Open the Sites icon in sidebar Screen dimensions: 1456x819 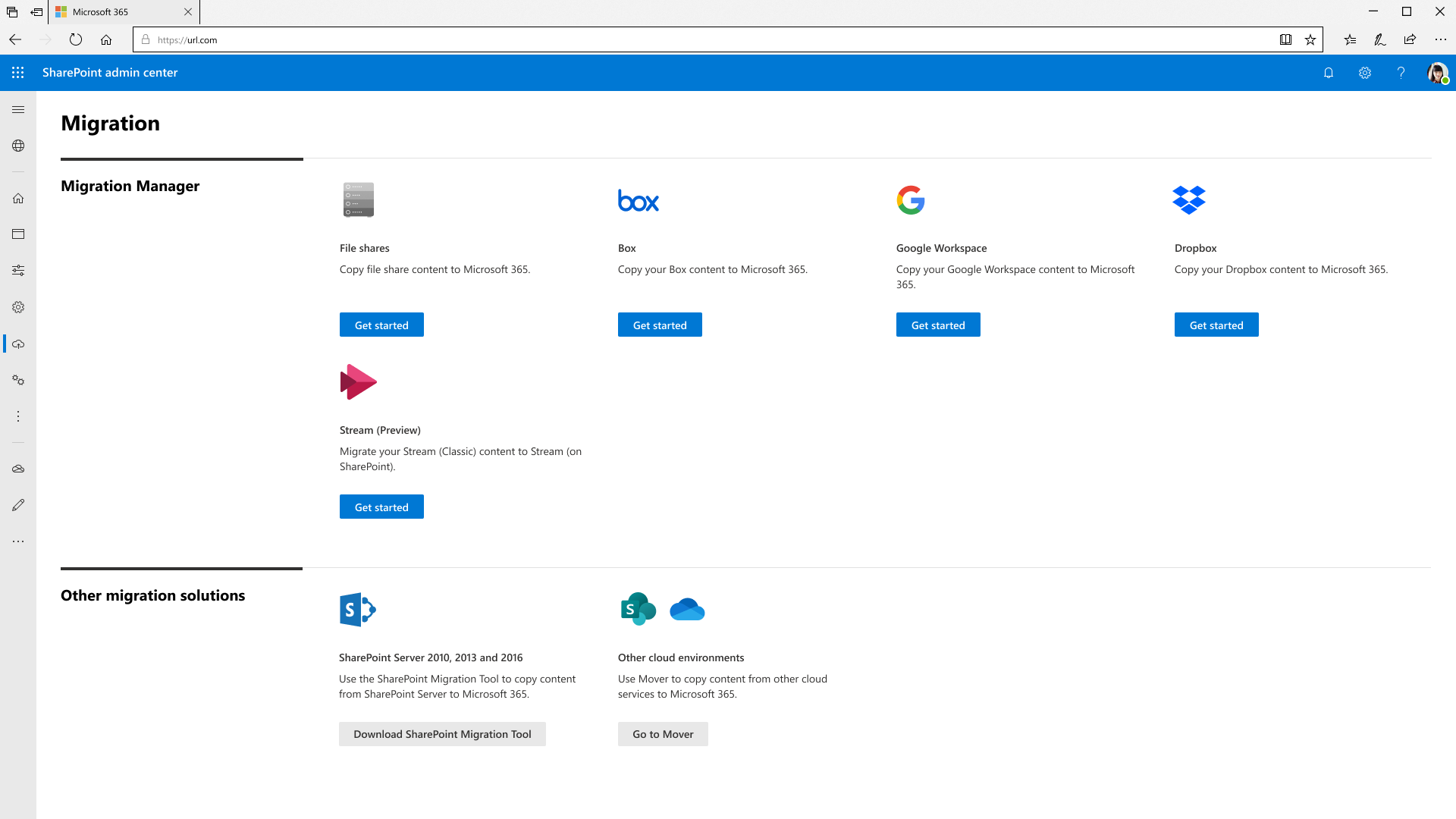click(18, 234)
